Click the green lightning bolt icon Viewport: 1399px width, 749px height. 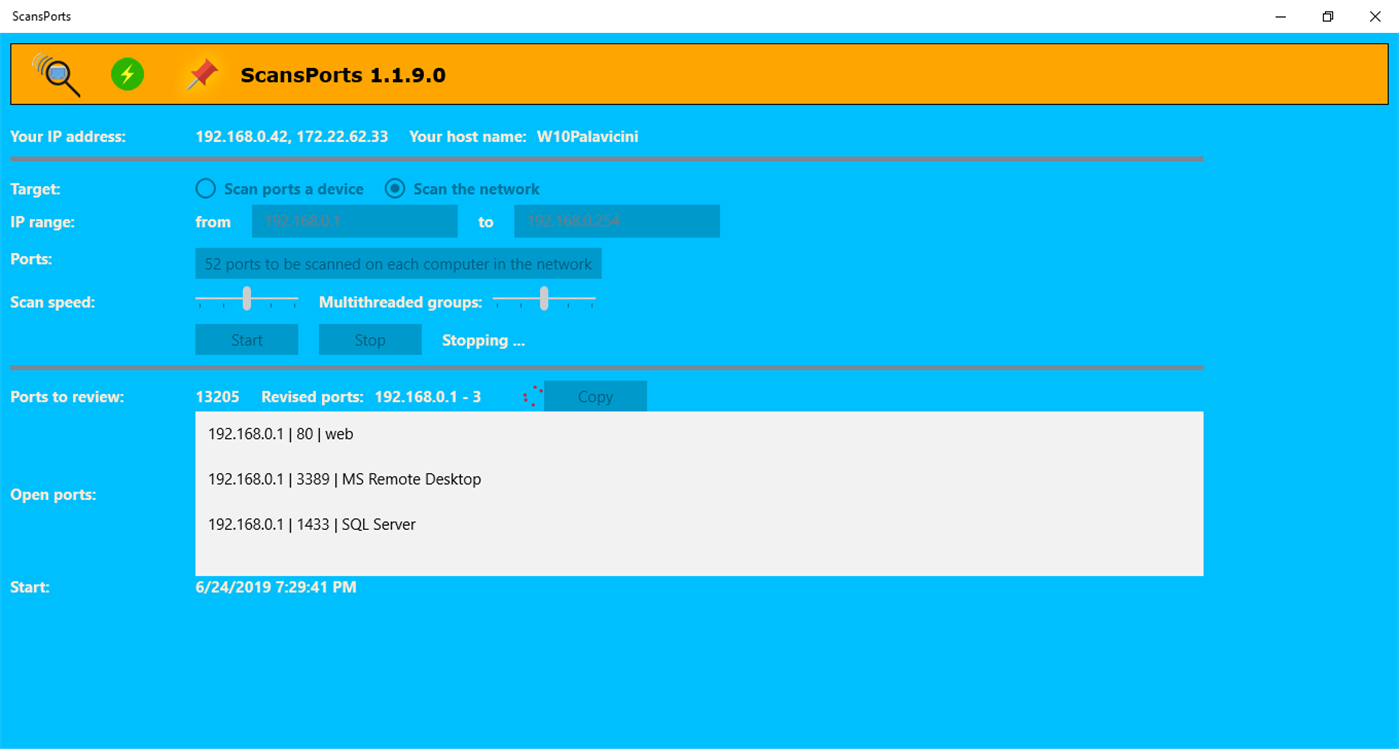(x=127, y=73)
